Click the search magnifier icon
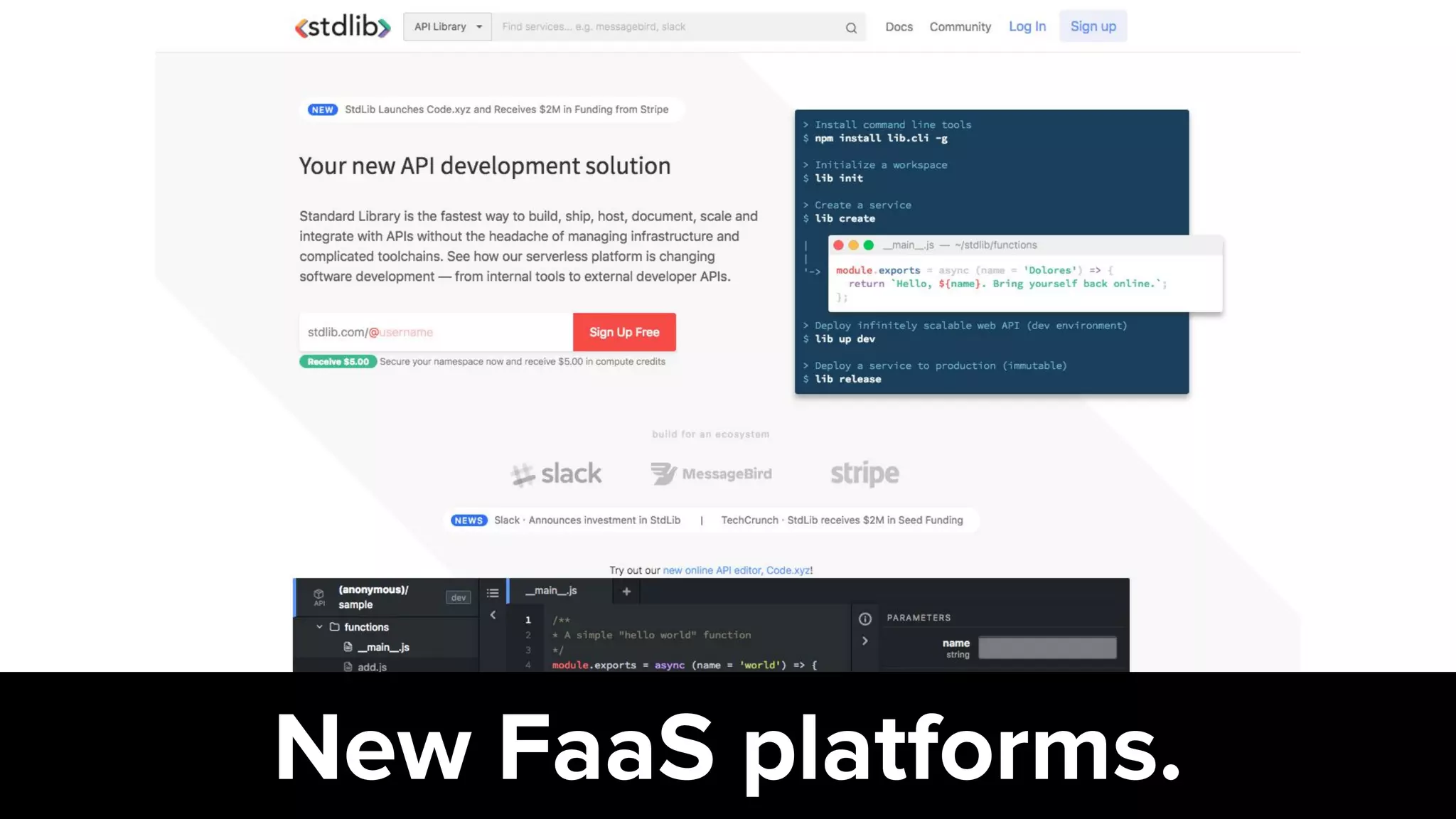 coord(851,28)
